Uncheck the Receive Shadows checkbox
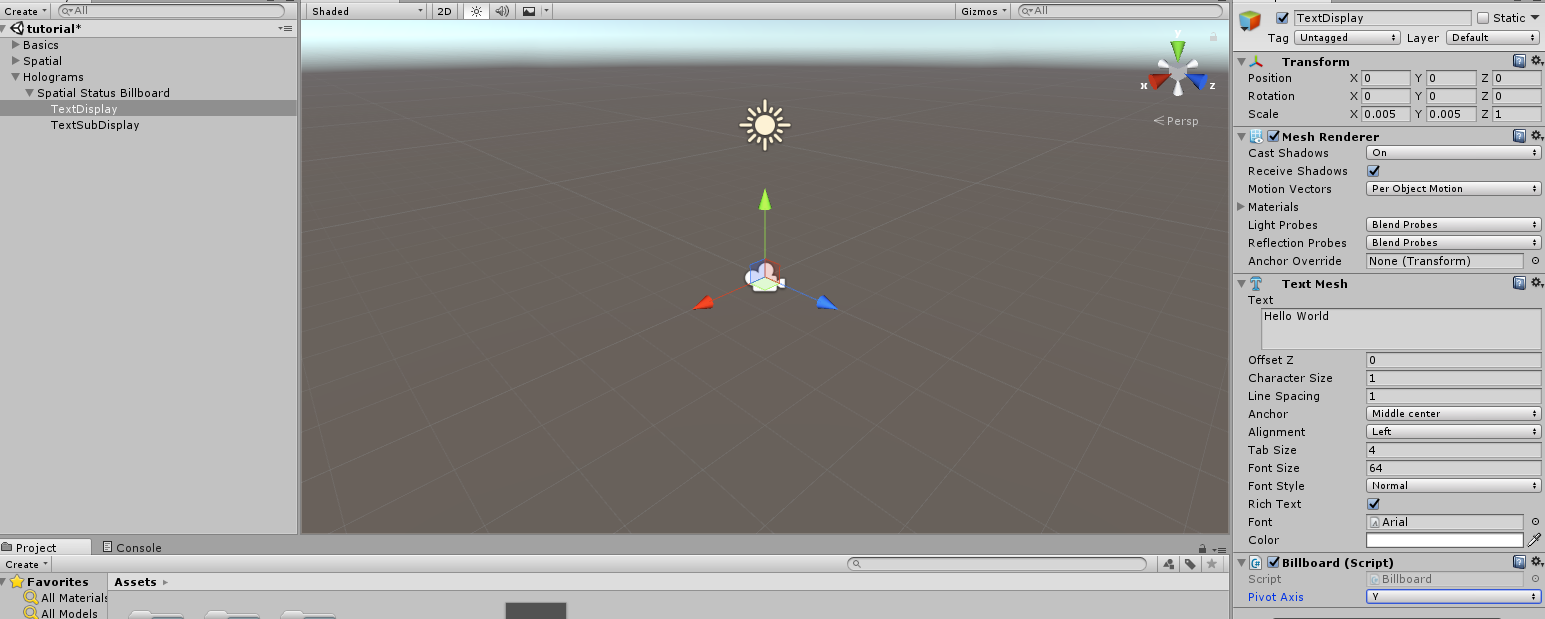This screenshot has height=619, width=1545. click(1373, 171)
